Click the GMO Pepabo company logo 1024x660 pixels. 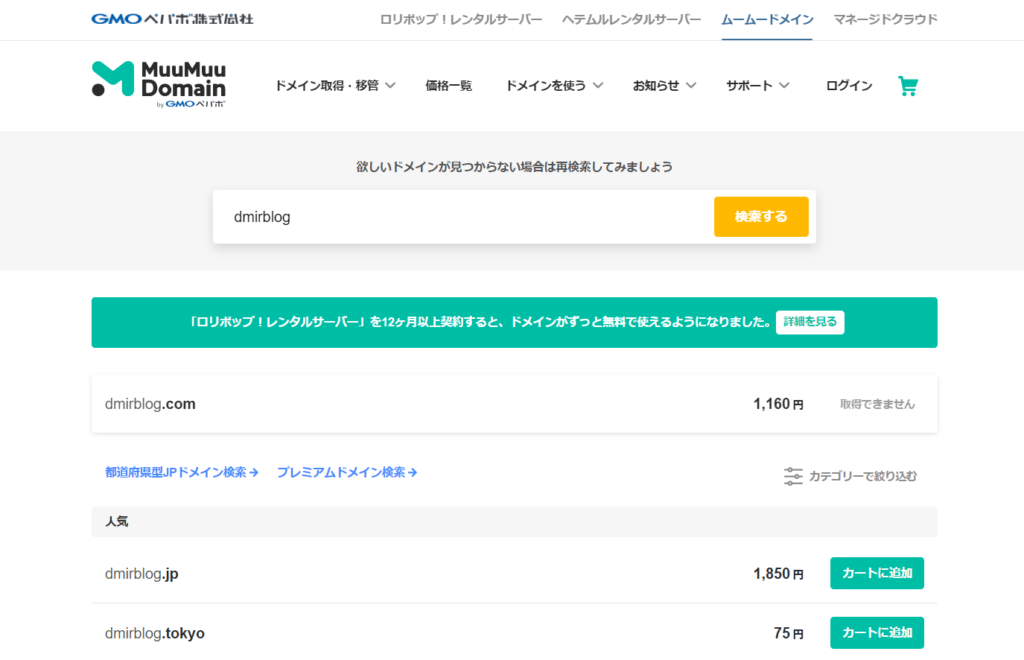tap(172, 19)
